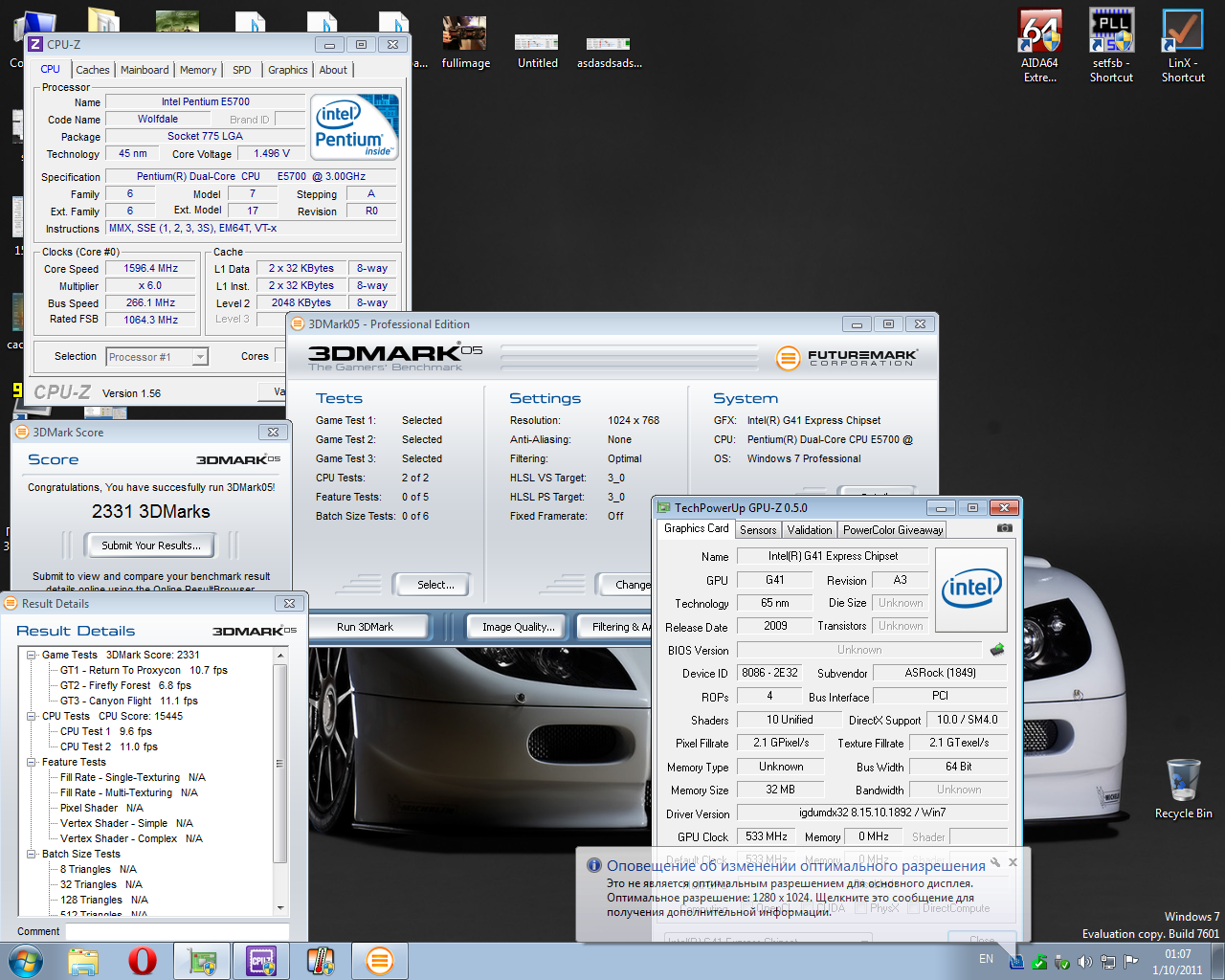
Task: Open the Memory tab in CPU-Z
Action: [198, 70]
